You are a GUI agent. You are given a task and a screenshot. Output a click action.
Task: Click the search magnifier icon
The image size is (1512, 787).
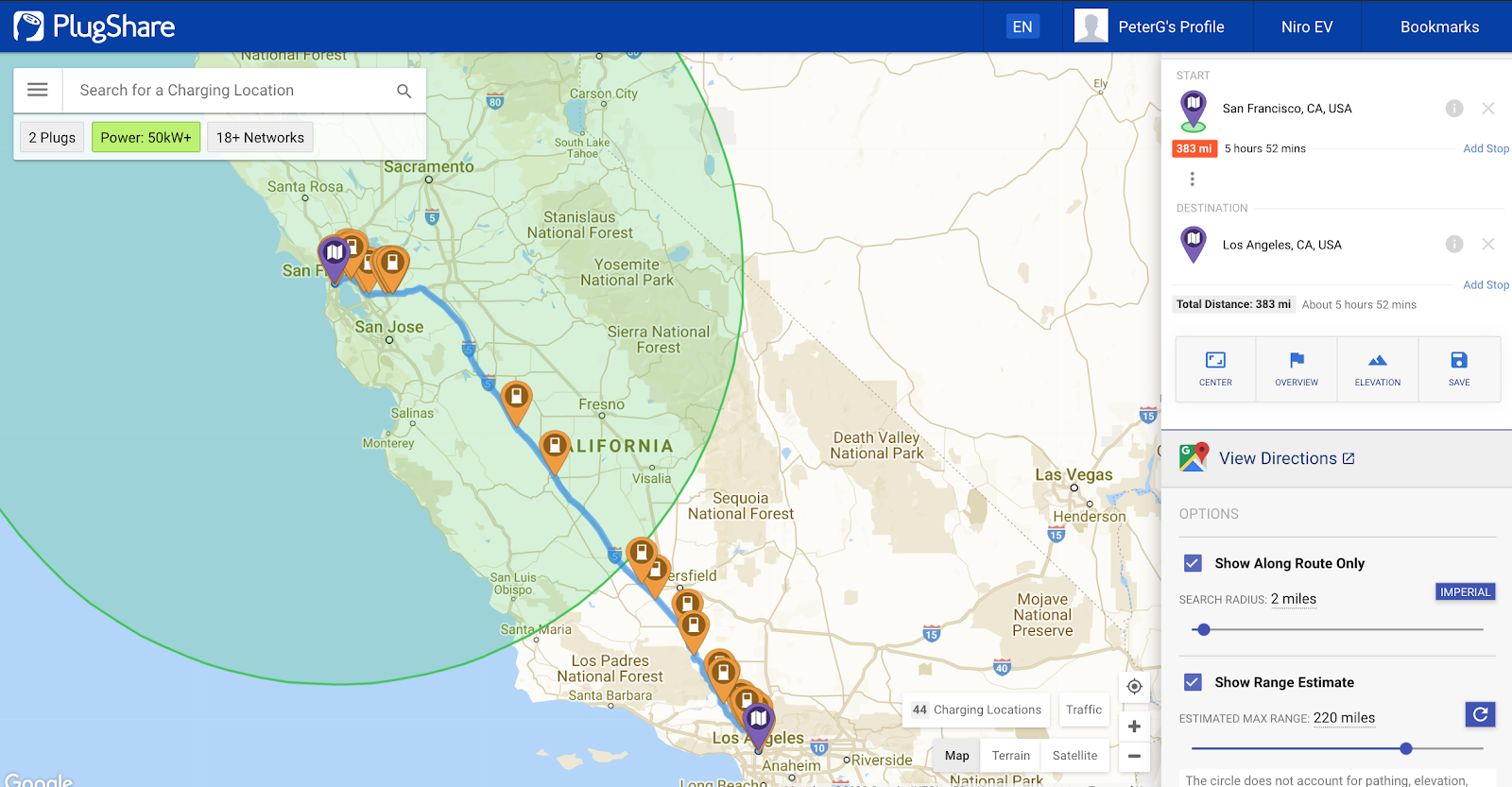coord(404,91)
